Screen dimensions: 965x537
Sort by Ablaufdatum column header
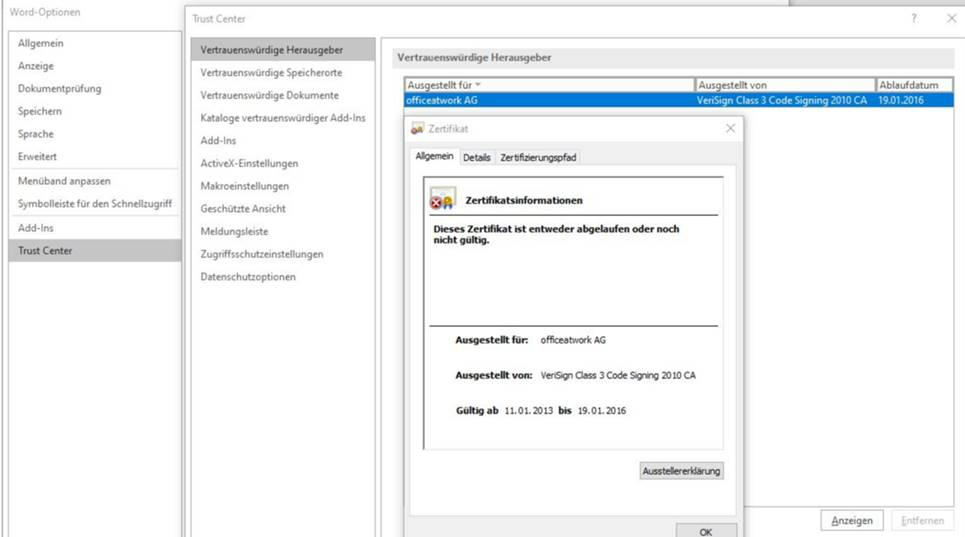click(x=914, y=85)
